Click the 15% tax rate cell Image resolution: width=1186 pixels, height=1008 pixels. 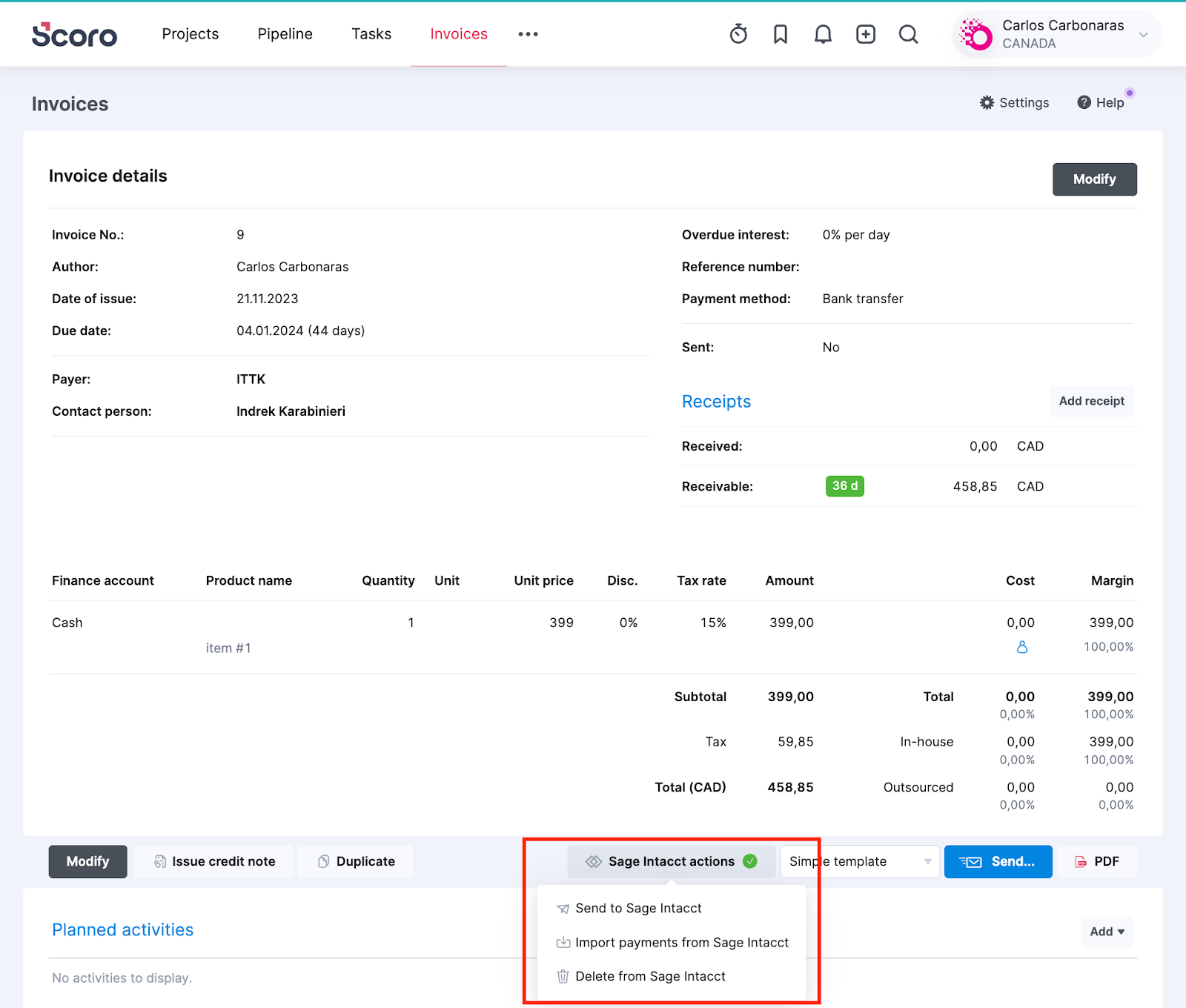click(713, 623)
